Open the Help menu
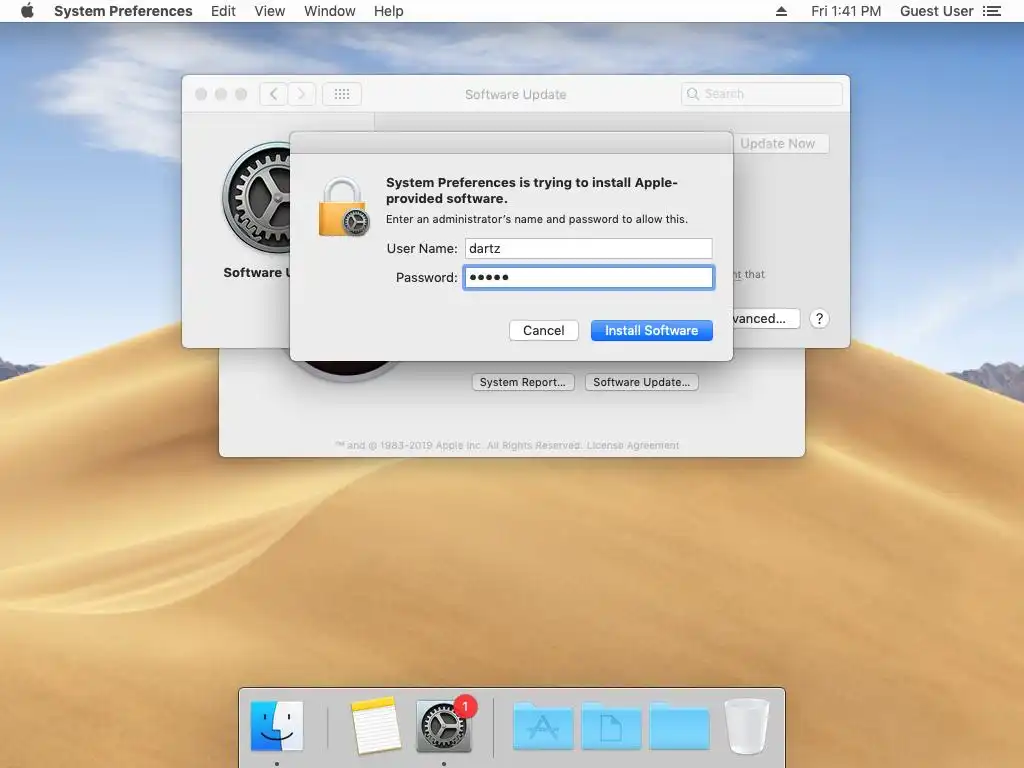 coord(389,11)
